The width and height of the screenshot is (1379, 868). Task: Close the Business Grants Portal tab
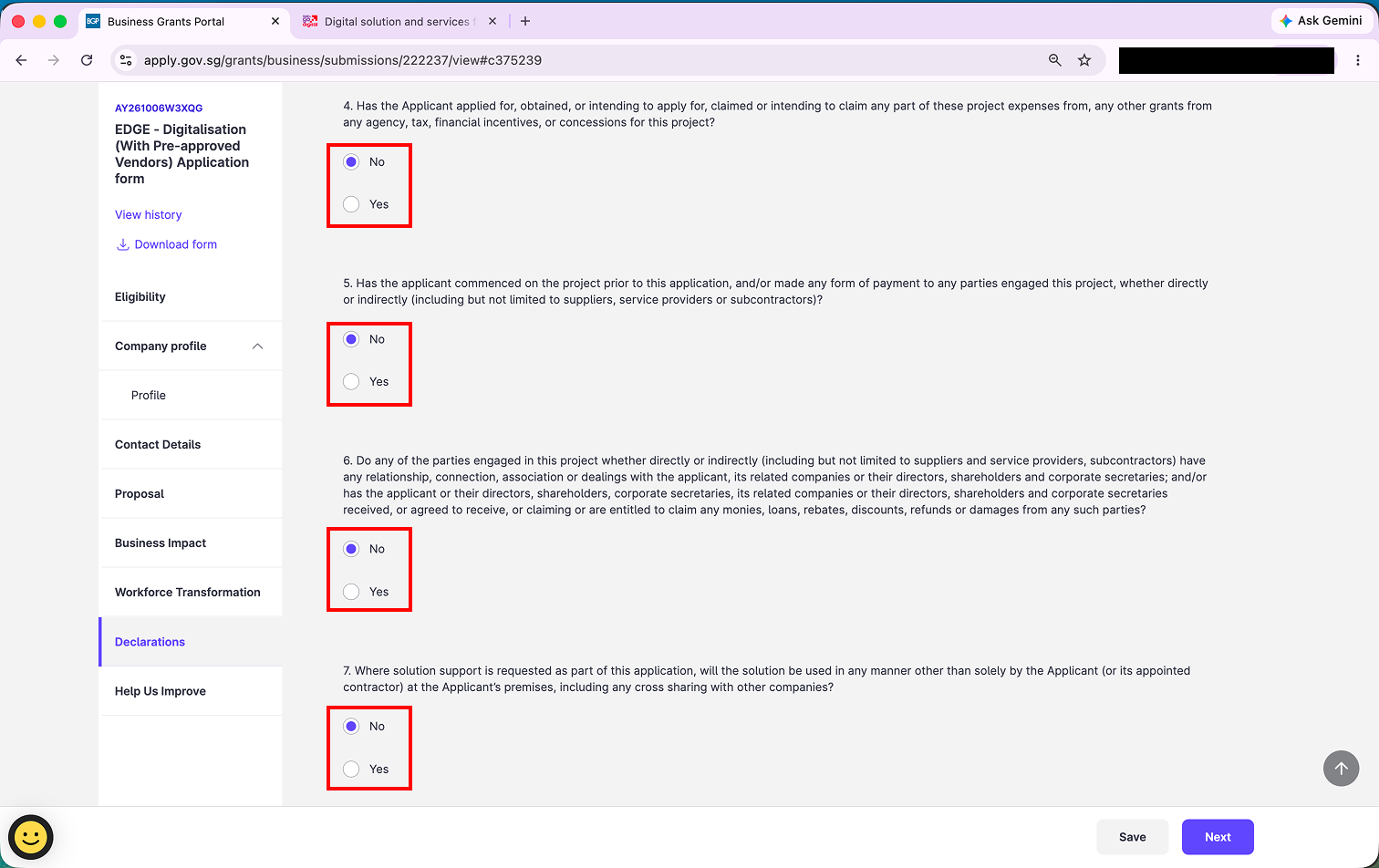pos(275,21)
